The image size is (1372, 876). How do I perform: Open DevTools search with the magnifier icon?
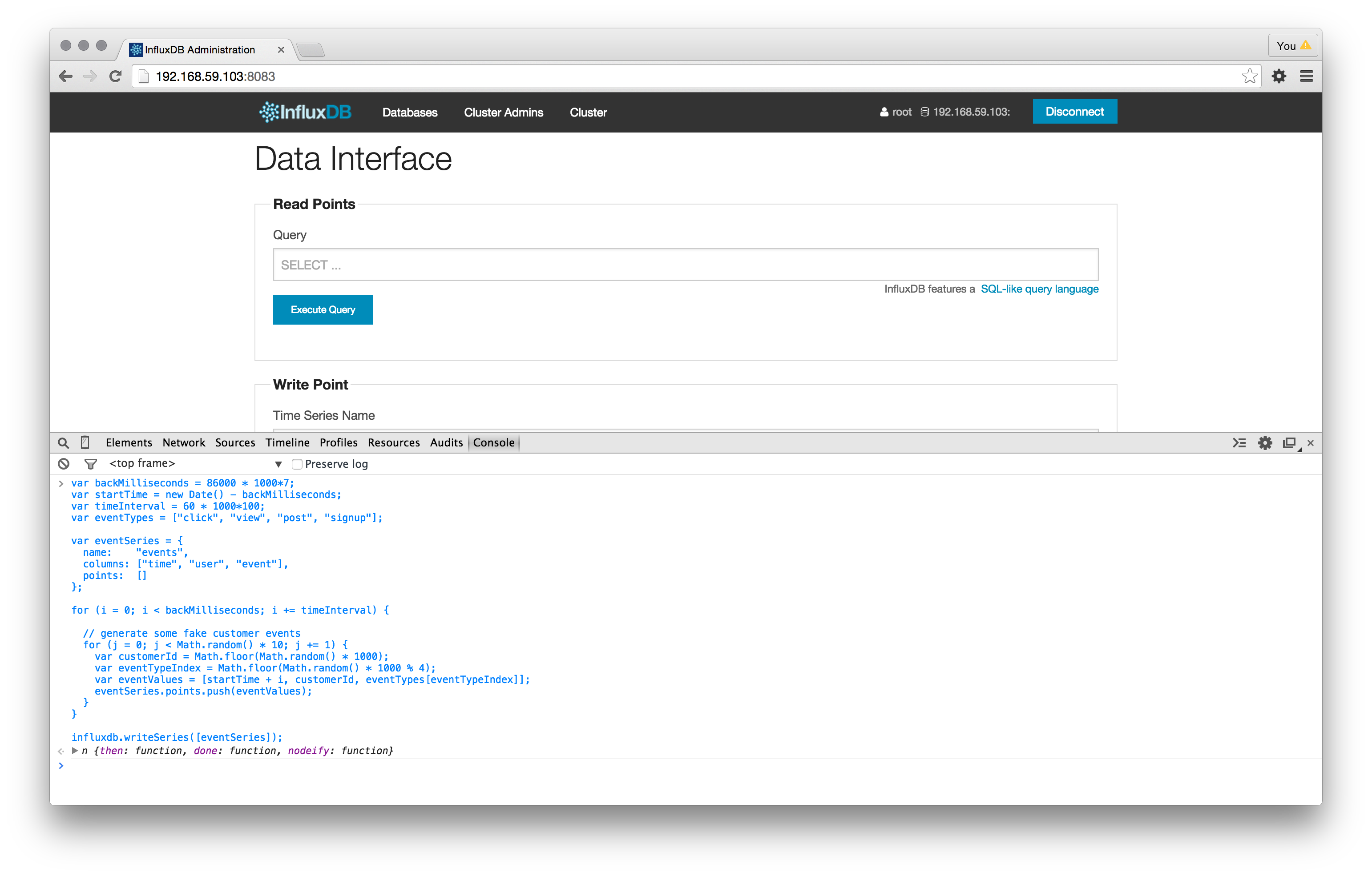click(x=63, y=442)
